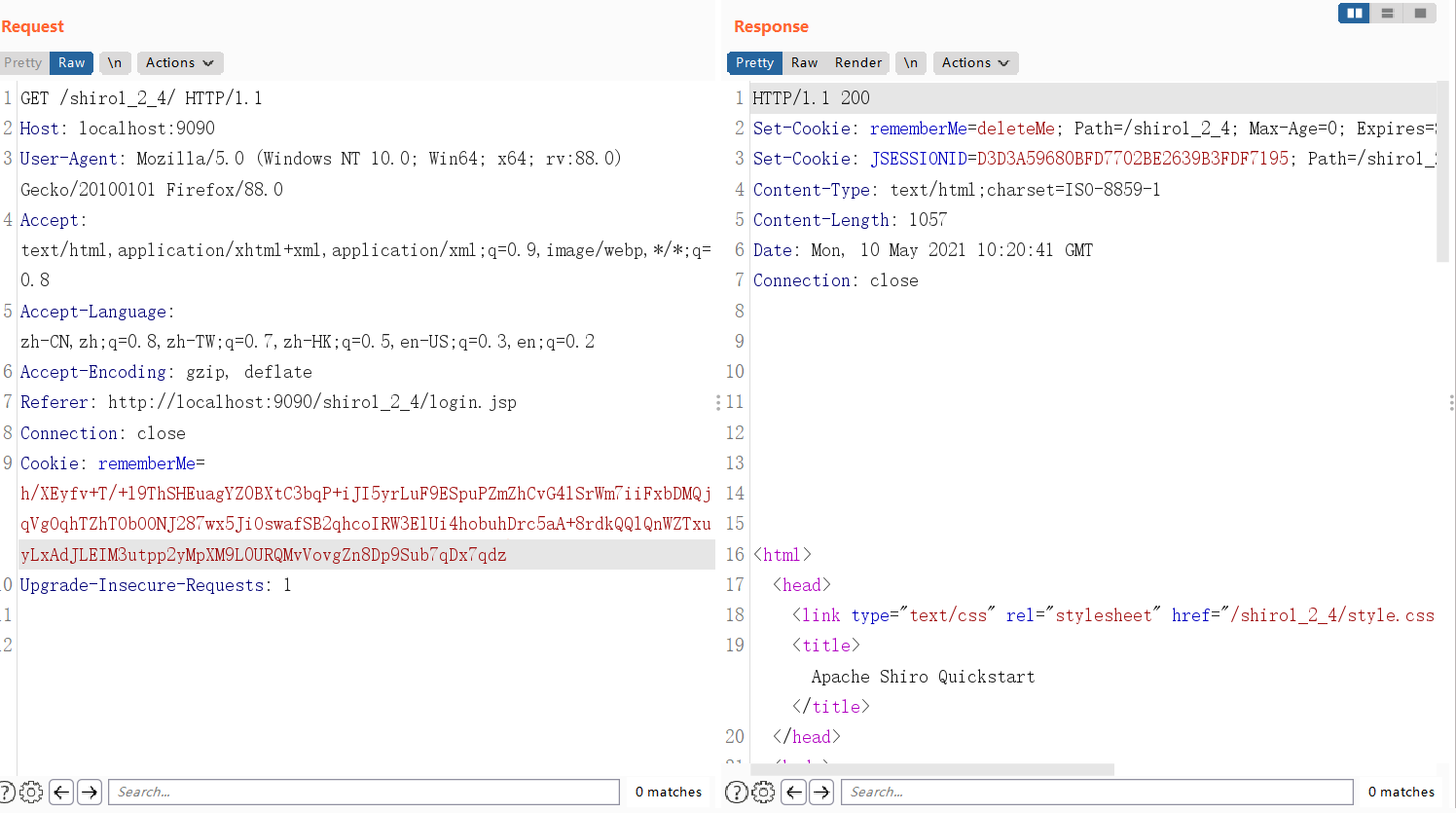Image resolution: width=1456 pixels, height=813 pixels.
Task: Switch Response view to Raw tab
Action: tap(805, 62)
